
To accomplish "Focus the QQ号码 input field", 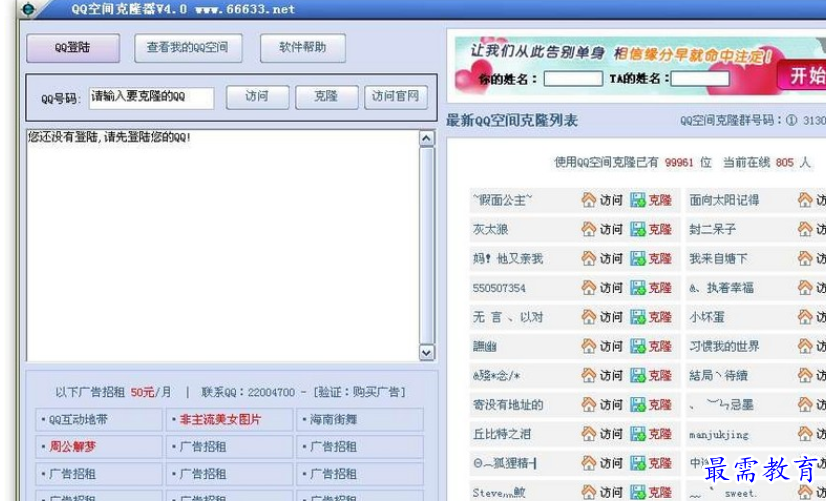I will click(151, 98).
